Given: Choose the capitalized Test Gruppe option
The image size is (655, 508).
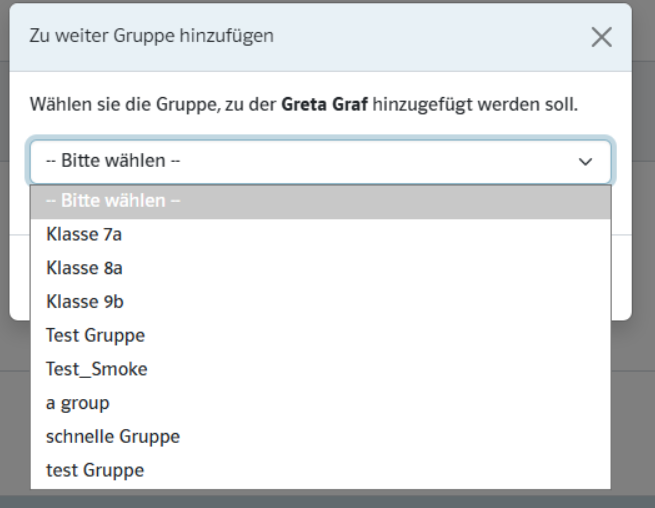Looking at the screenshot, I should [x=95, y=335].
